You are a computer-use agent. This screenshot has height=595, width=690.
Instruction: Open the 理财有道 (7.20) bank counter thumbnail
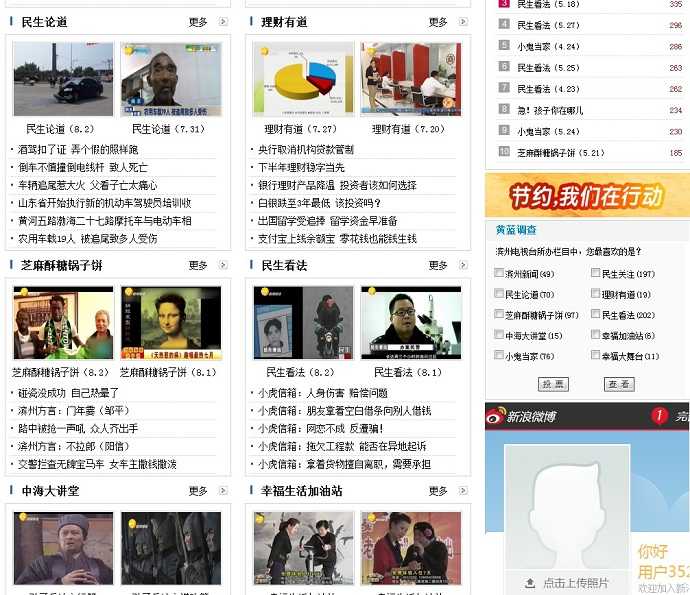(x=411, y=79)
